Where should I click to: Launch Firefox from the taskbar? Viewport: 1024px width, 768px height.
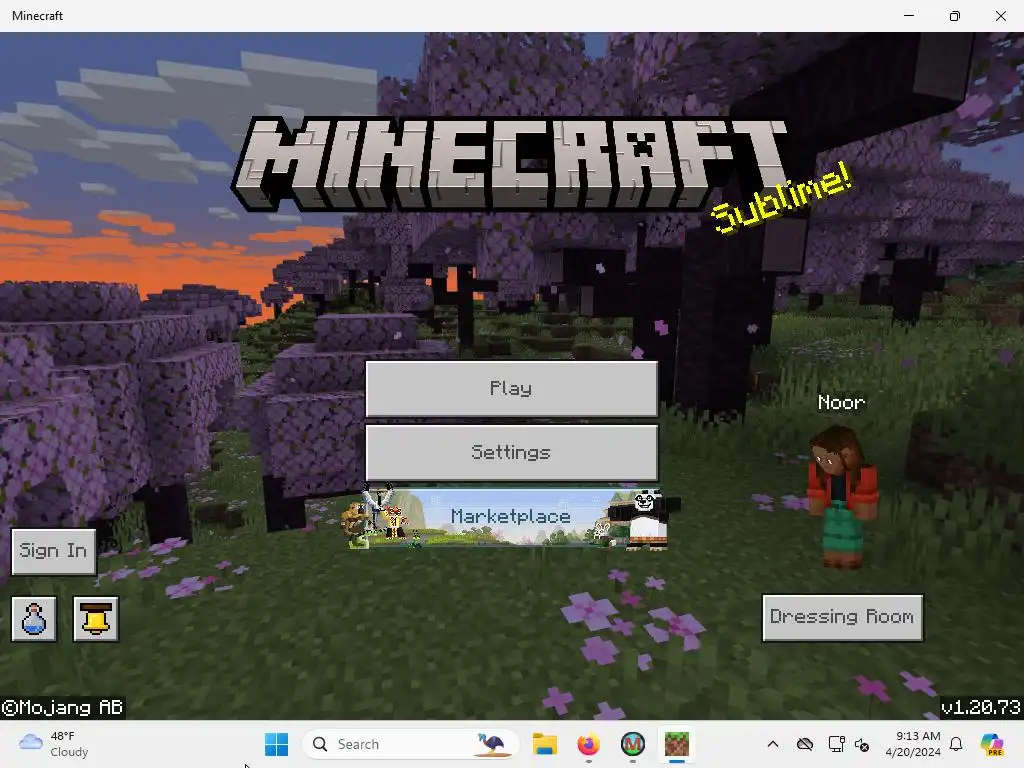coord(588,744)
